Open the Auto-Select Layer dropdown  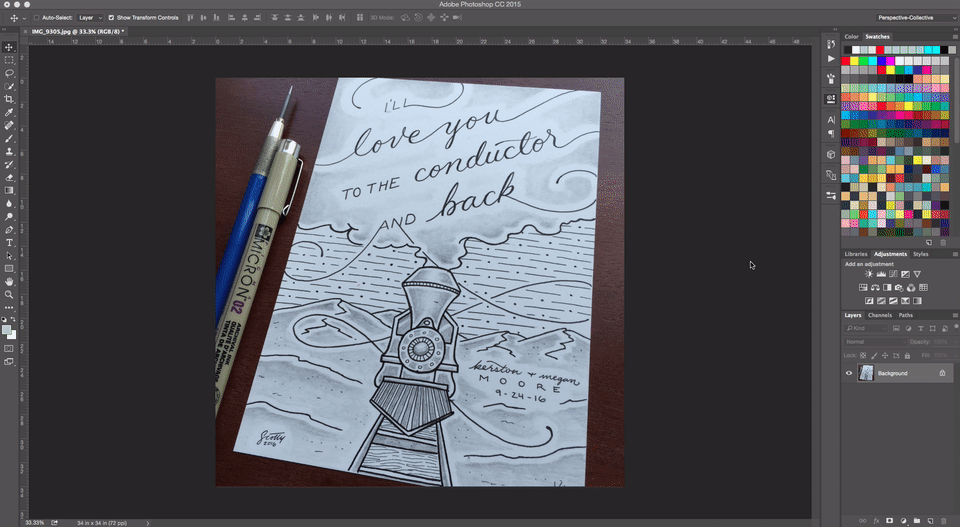[89, 17]
